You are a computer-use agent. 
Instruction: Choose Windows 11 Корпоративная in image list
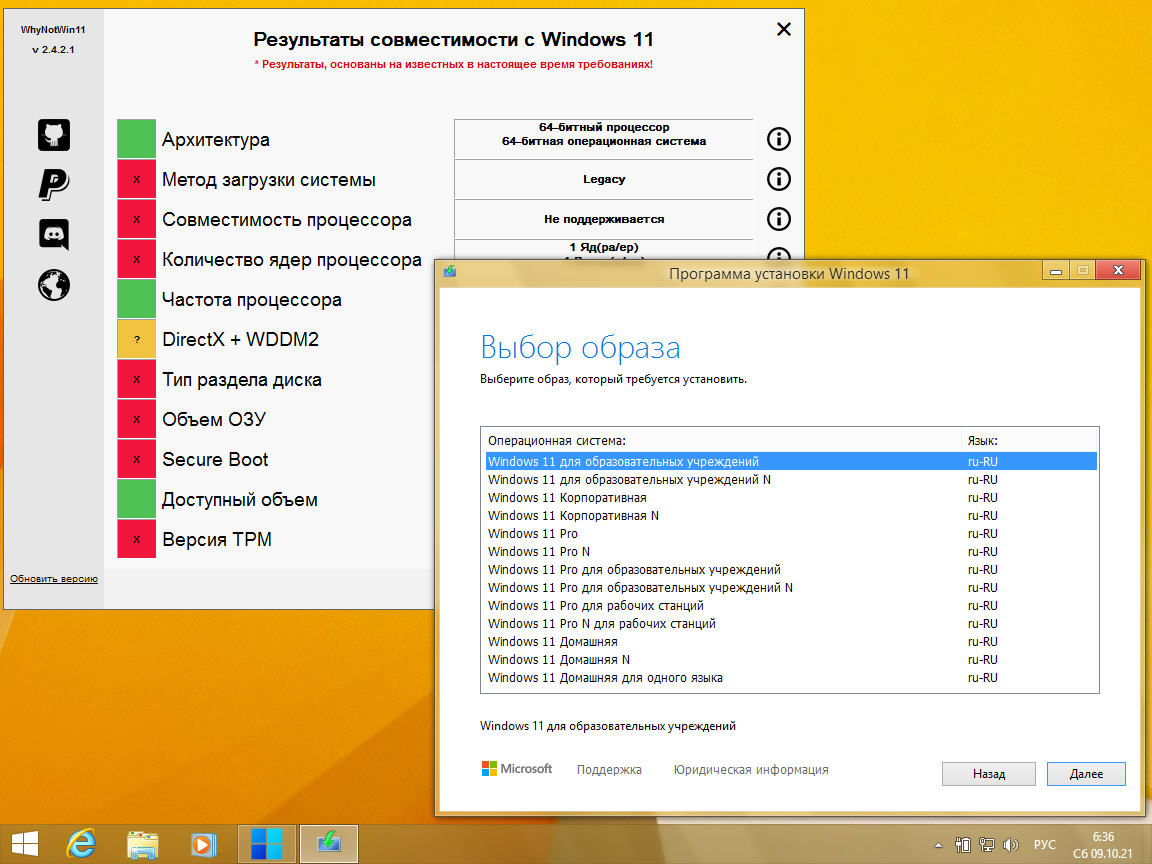pos(567,497)
